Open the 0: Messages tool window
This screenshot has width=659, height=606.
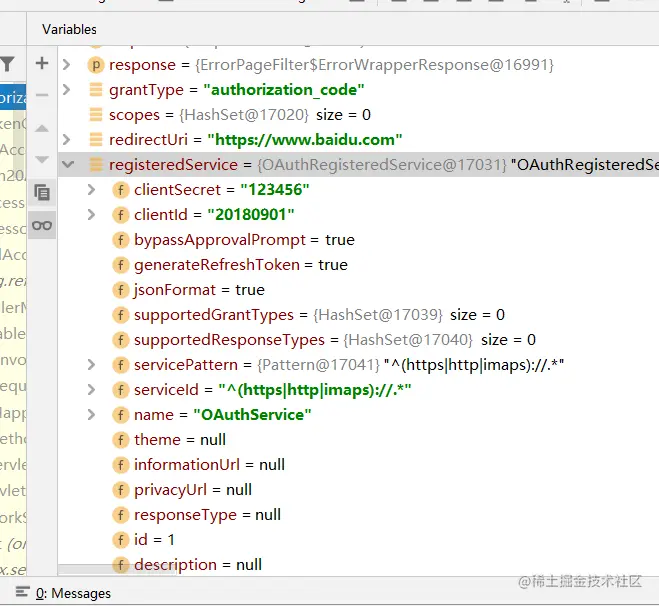coord(73,593)
